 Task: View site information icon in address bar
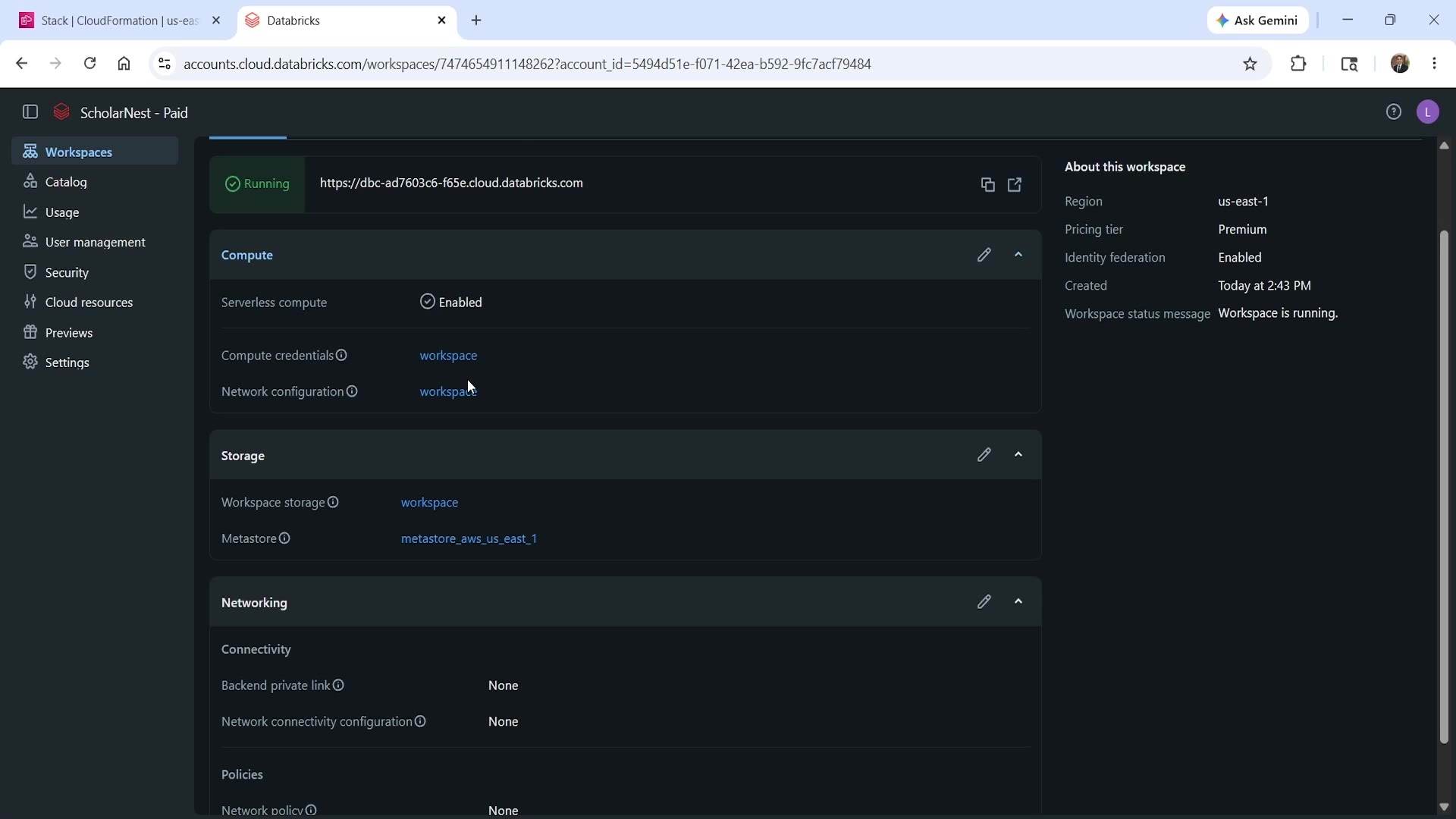coord(164,64)
